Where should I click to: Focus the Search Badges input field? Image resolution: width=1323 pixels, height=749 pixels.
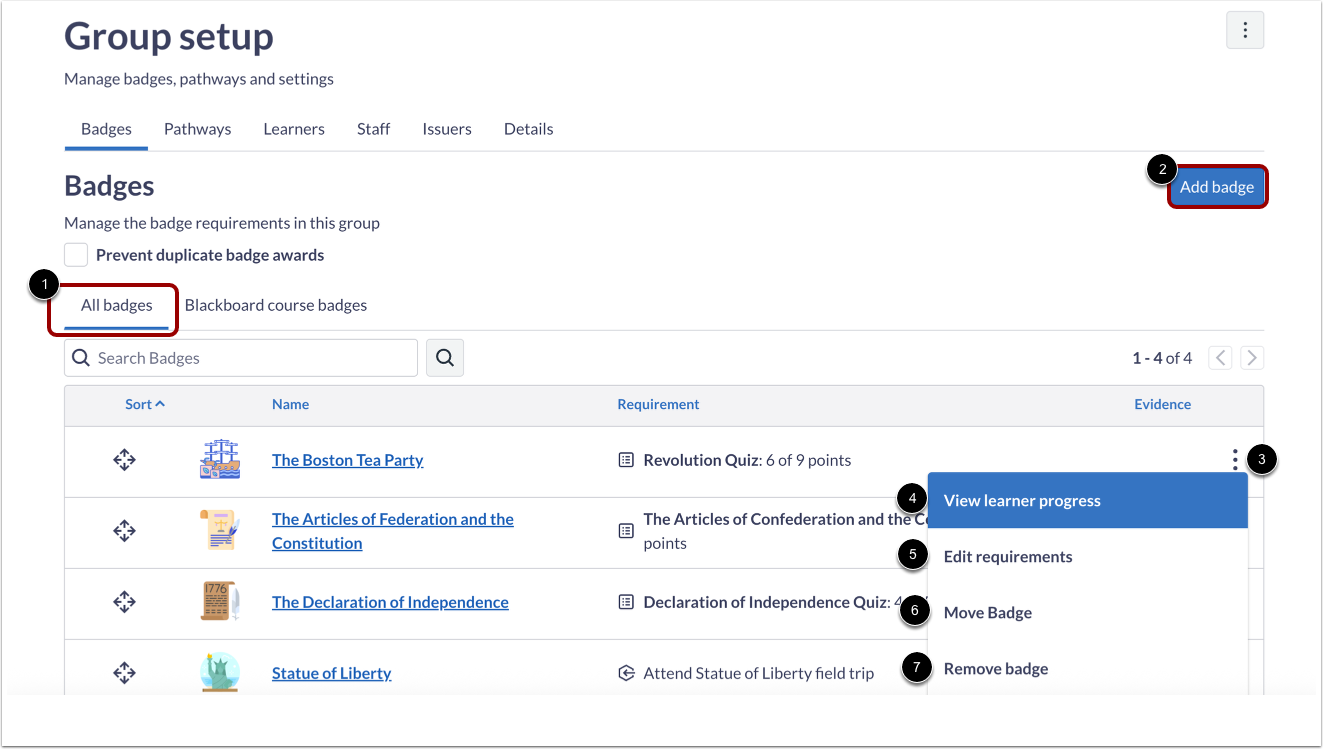241,358
